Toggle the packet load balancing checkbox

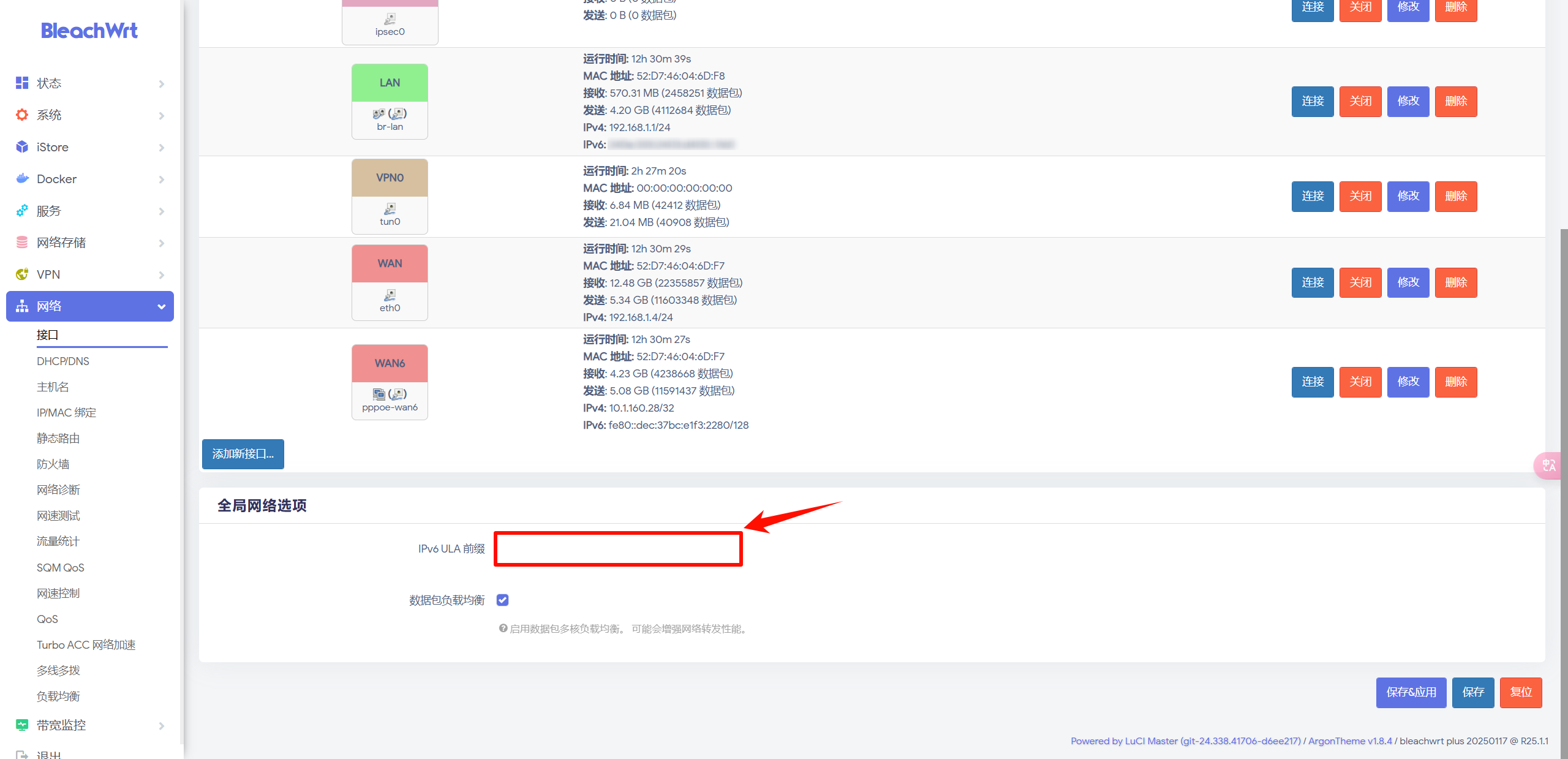tap(502, 600)
